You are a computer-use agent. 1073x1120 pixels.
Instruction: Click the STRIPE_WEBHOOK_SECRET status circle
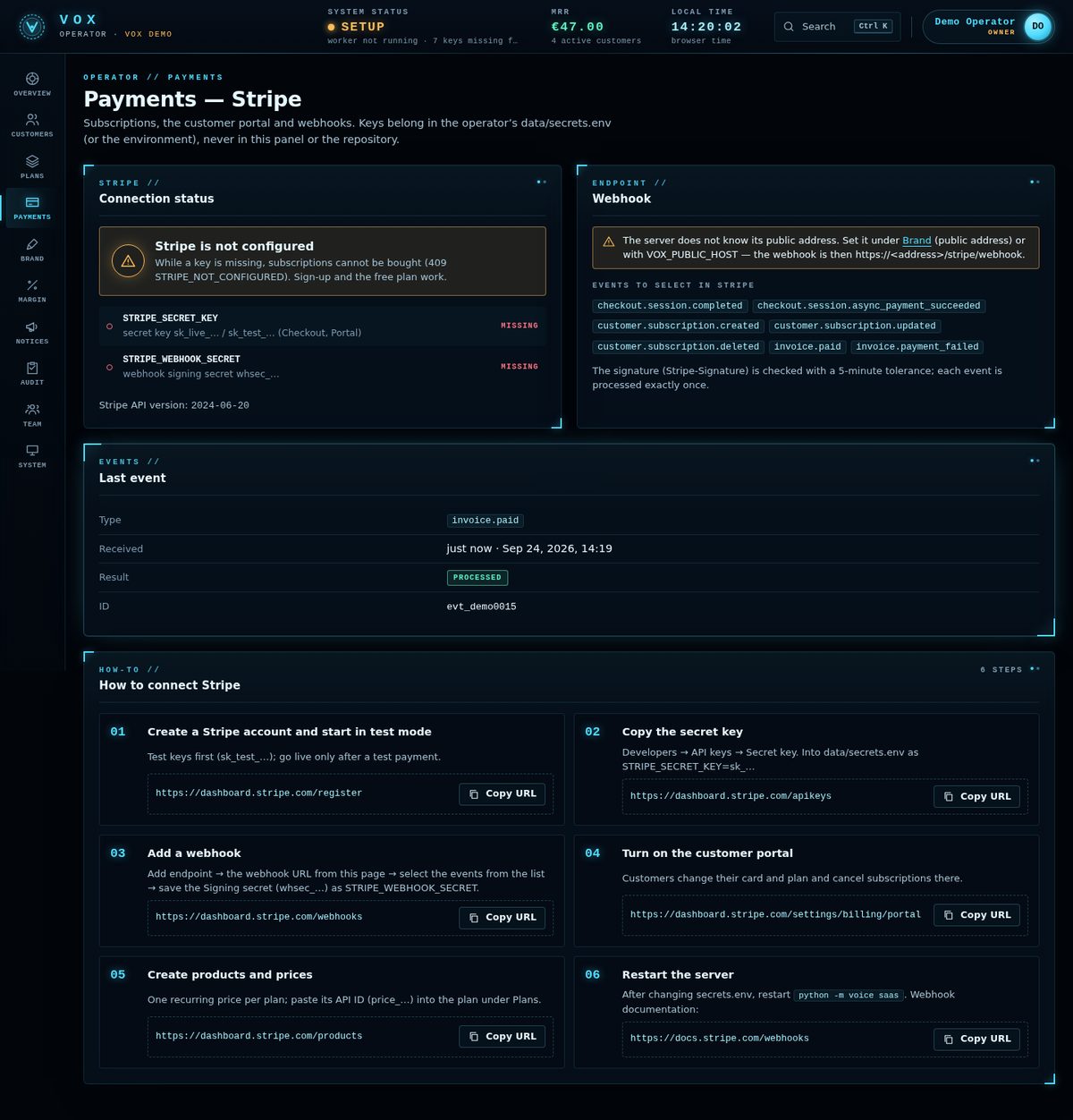(110, 368)
